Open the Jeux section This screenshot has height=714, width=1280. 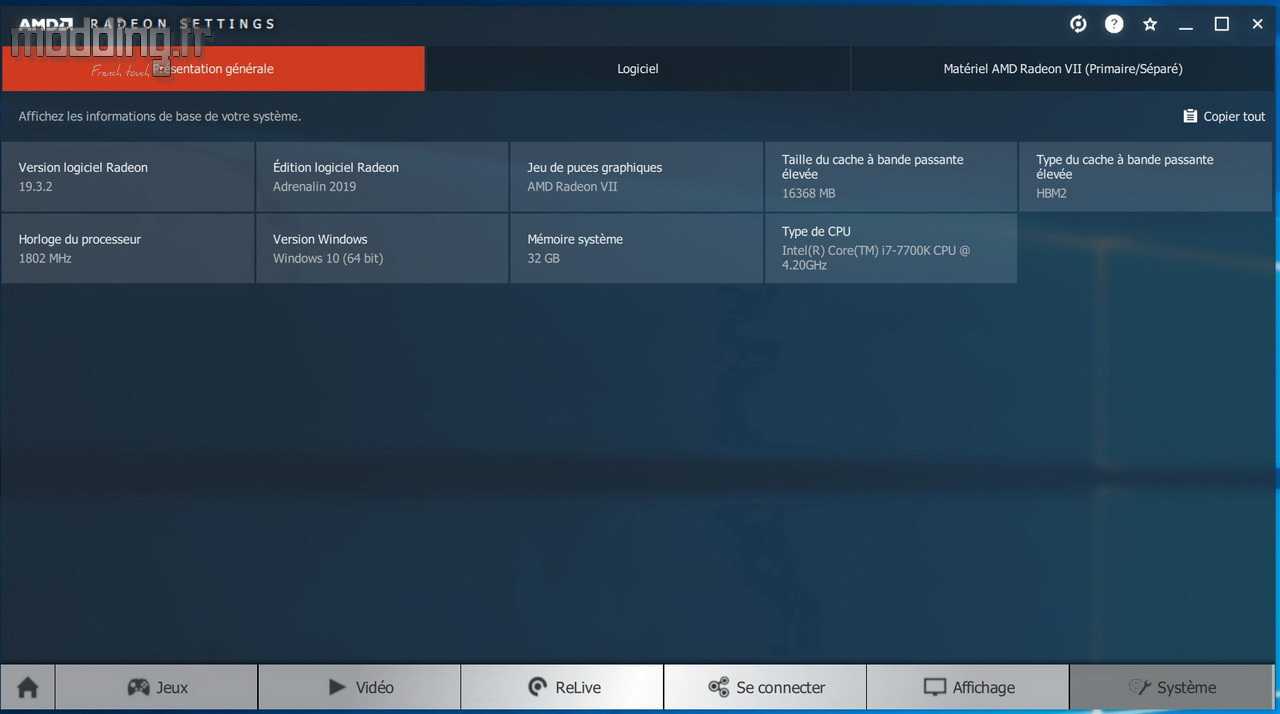pos(157,687)
